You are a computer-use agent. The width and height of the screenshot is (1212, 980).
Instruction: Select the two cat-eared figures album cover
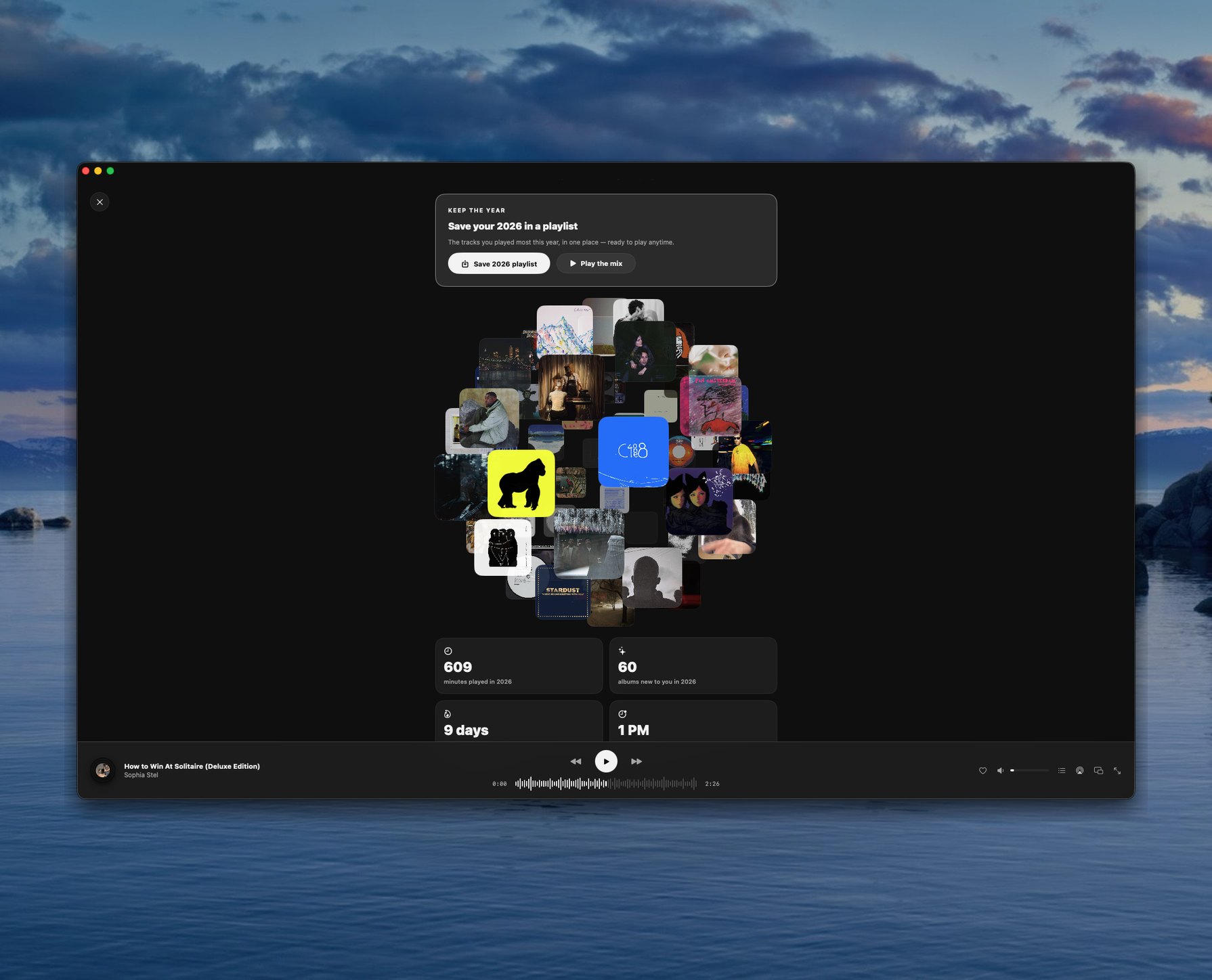pyautogui.click(x=699, y=502)
